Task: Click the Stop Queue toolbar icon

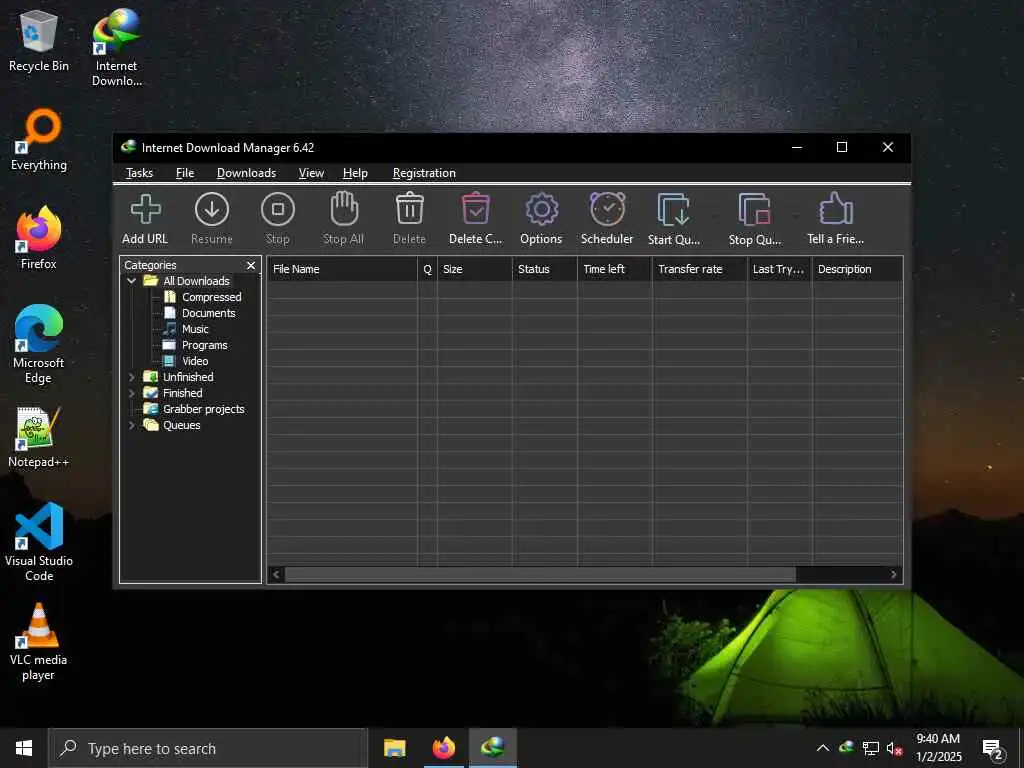Action: tap(754, 210)
